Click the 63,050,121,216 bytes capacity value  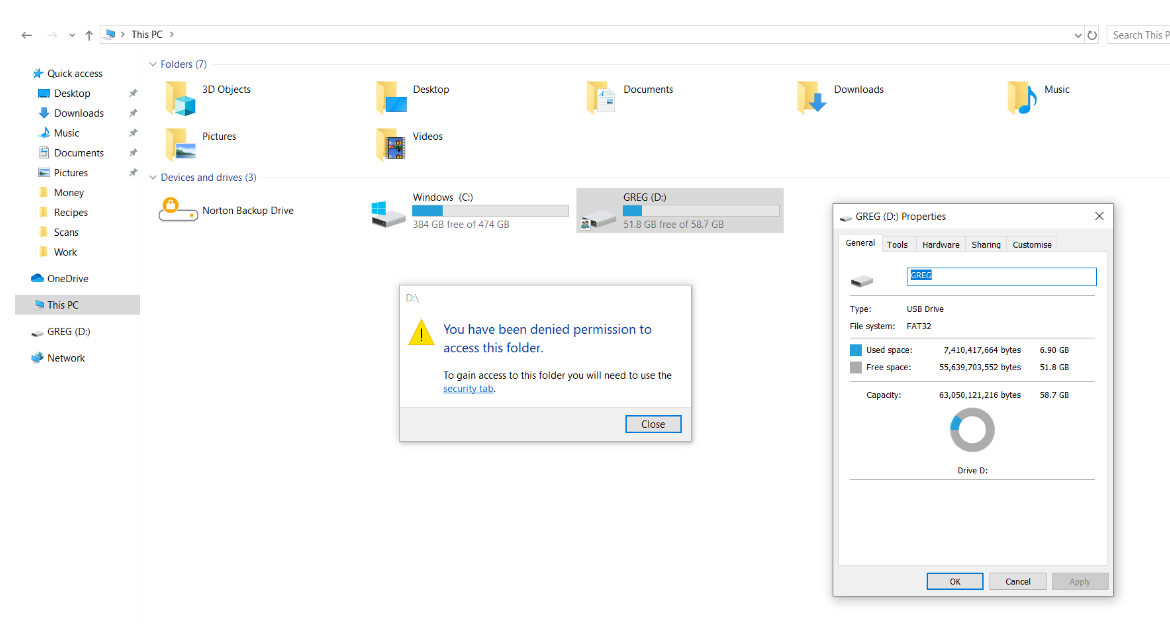tap(980, 396)
